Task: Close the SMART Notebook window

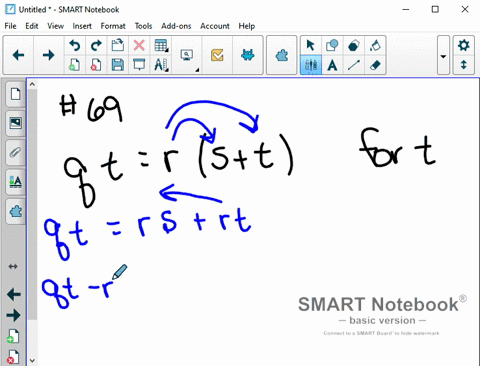Action: [465, 9]
